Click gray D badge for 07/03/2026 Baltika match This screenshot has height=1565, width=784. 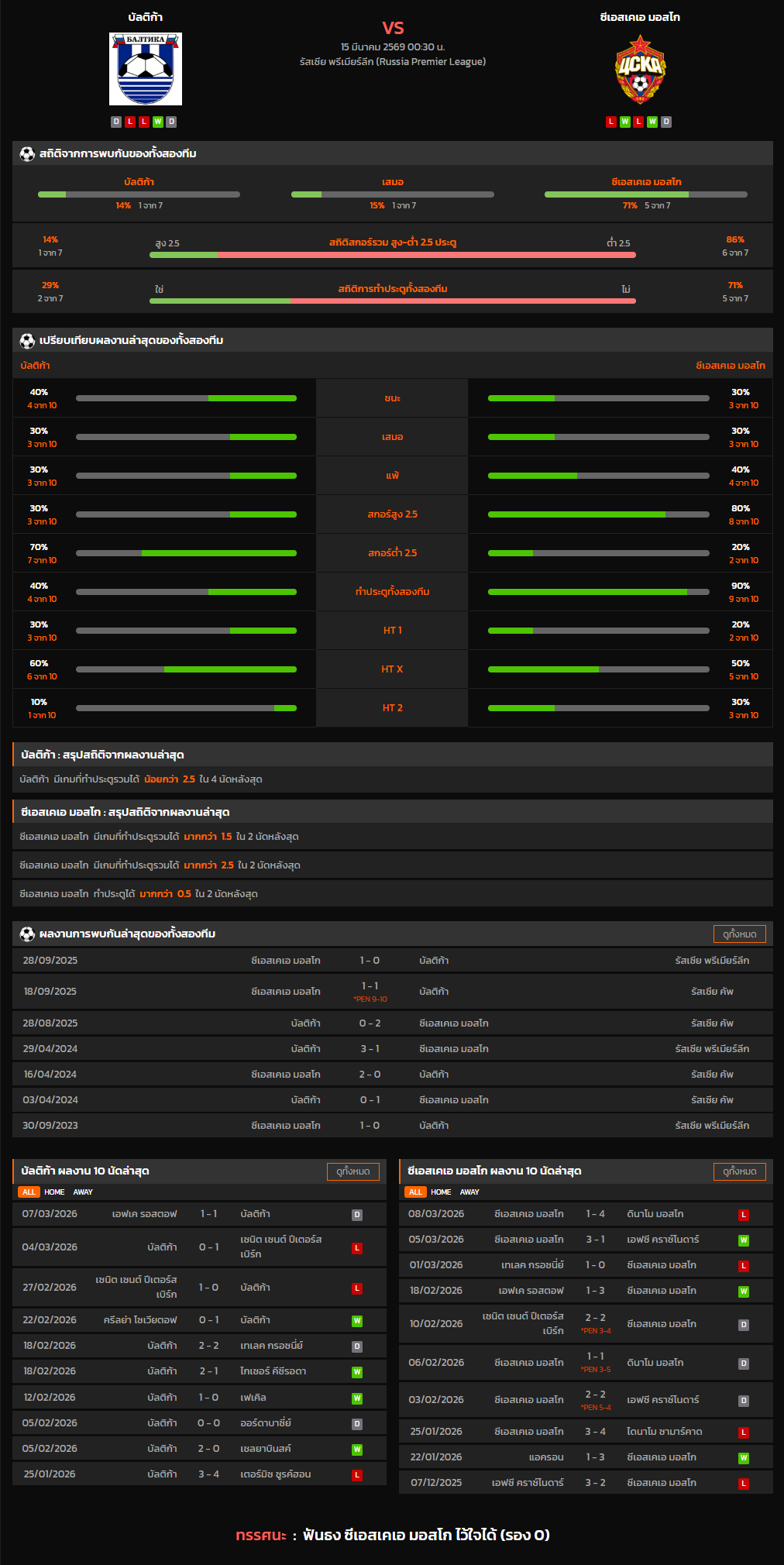point(357,1215)
